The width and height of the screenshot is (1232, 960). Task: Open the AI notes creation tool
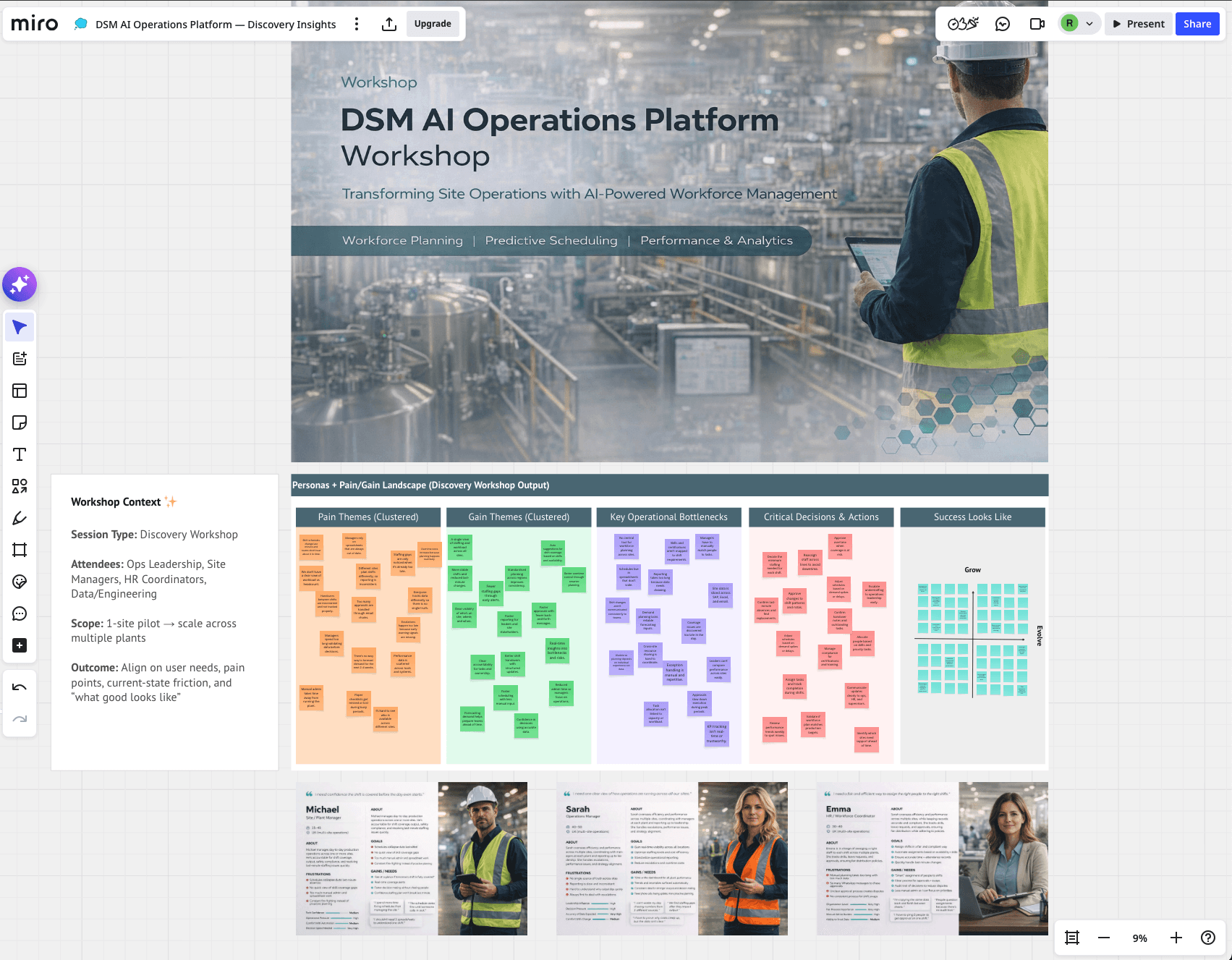(x=20, y=359)
